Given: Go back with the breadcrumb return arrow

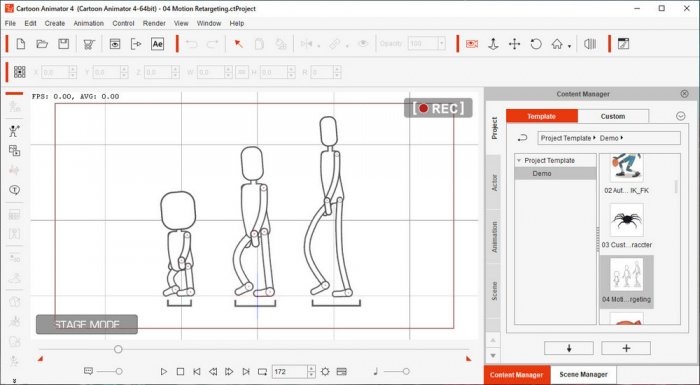Looking at the screenshot, I should pyautogui.click(x=522, y=138).
